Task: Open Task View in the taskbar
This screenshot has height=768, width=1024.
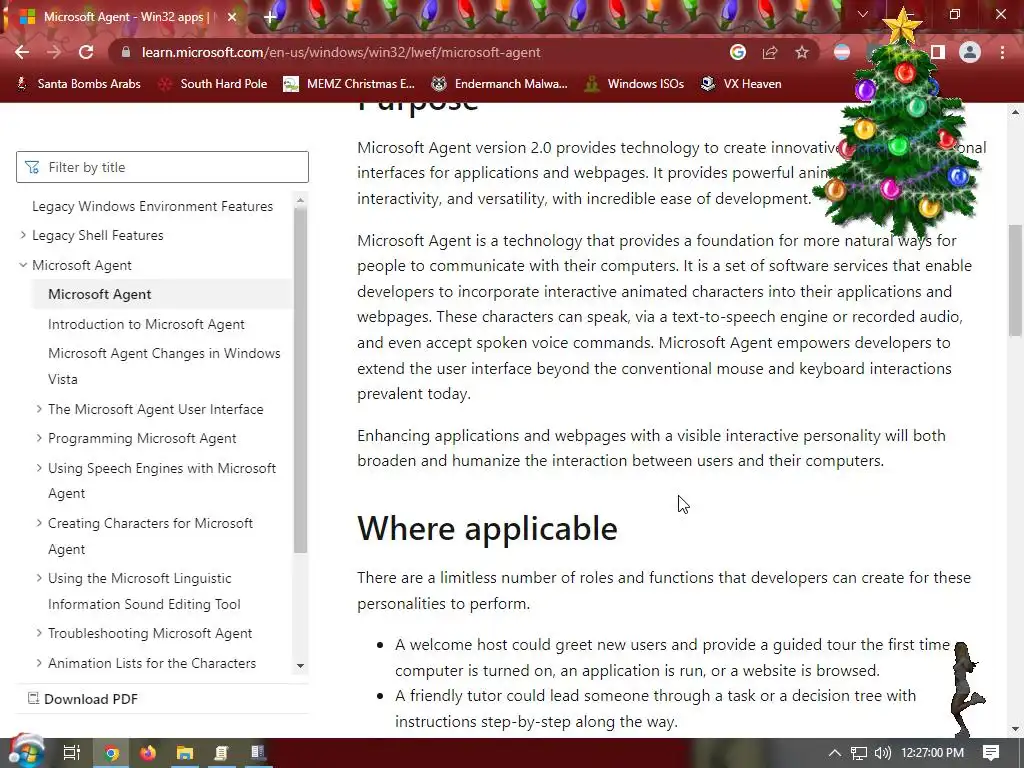Action: pos(71,753)
